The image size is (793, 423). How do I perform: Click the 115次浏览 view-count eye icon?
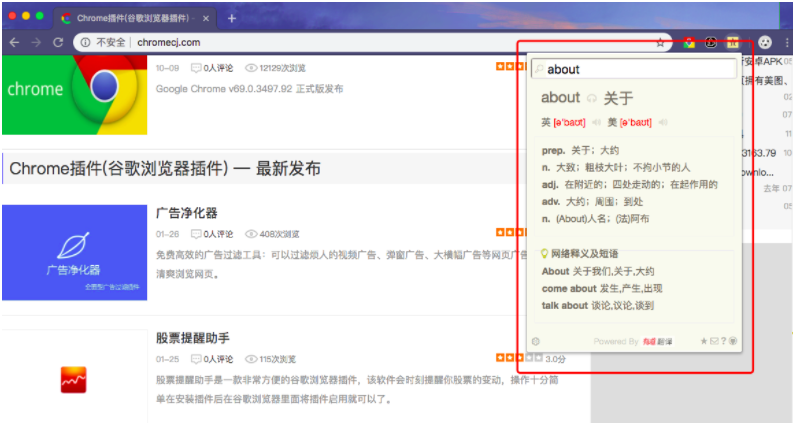click(x=251, y=359)
